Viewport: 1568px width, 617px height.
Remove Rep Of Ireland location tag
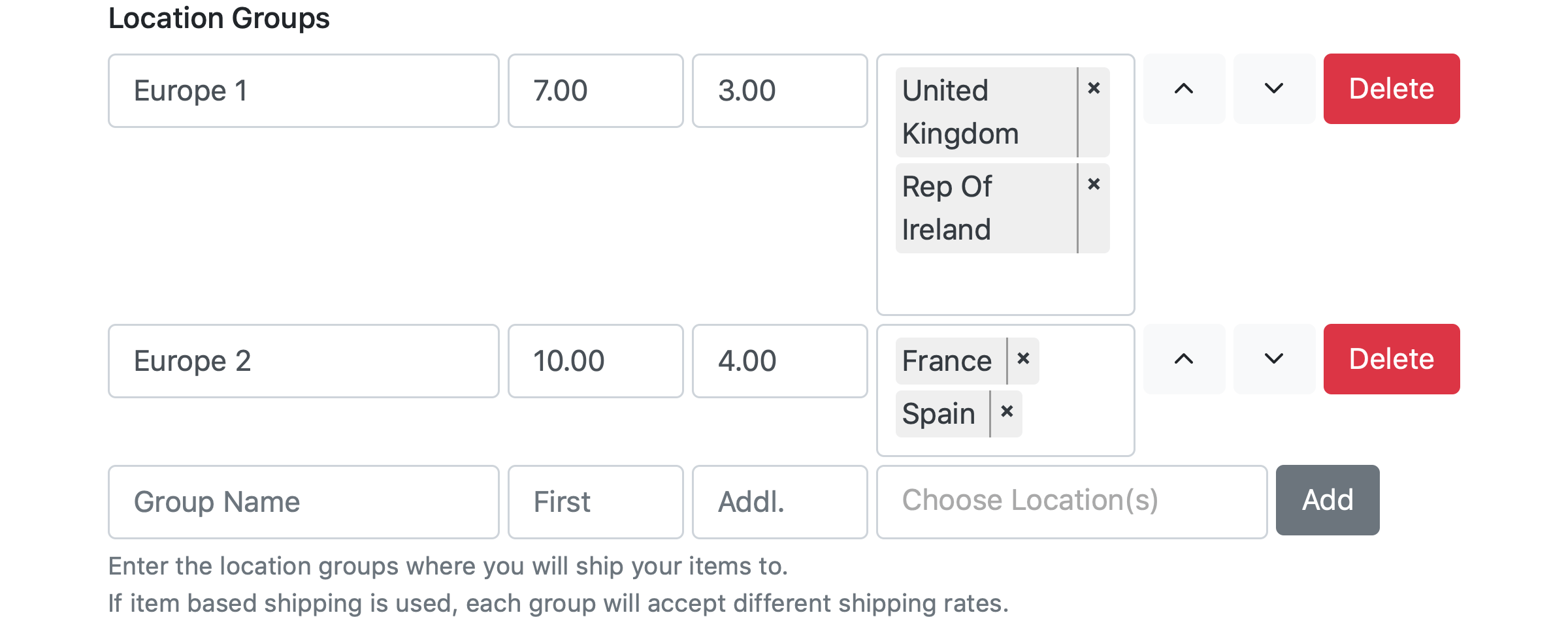pyautogui.click(x=1094, y=185)
